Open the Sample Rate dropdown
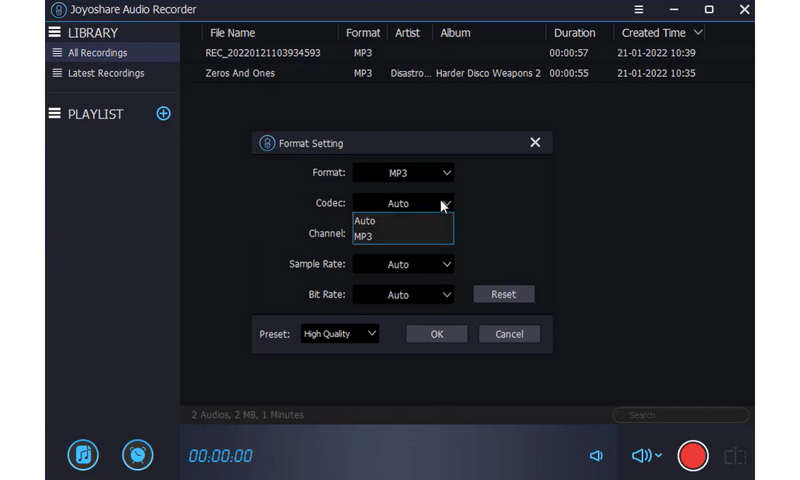The width and height of the screenshot is (800, 480). 403,264
